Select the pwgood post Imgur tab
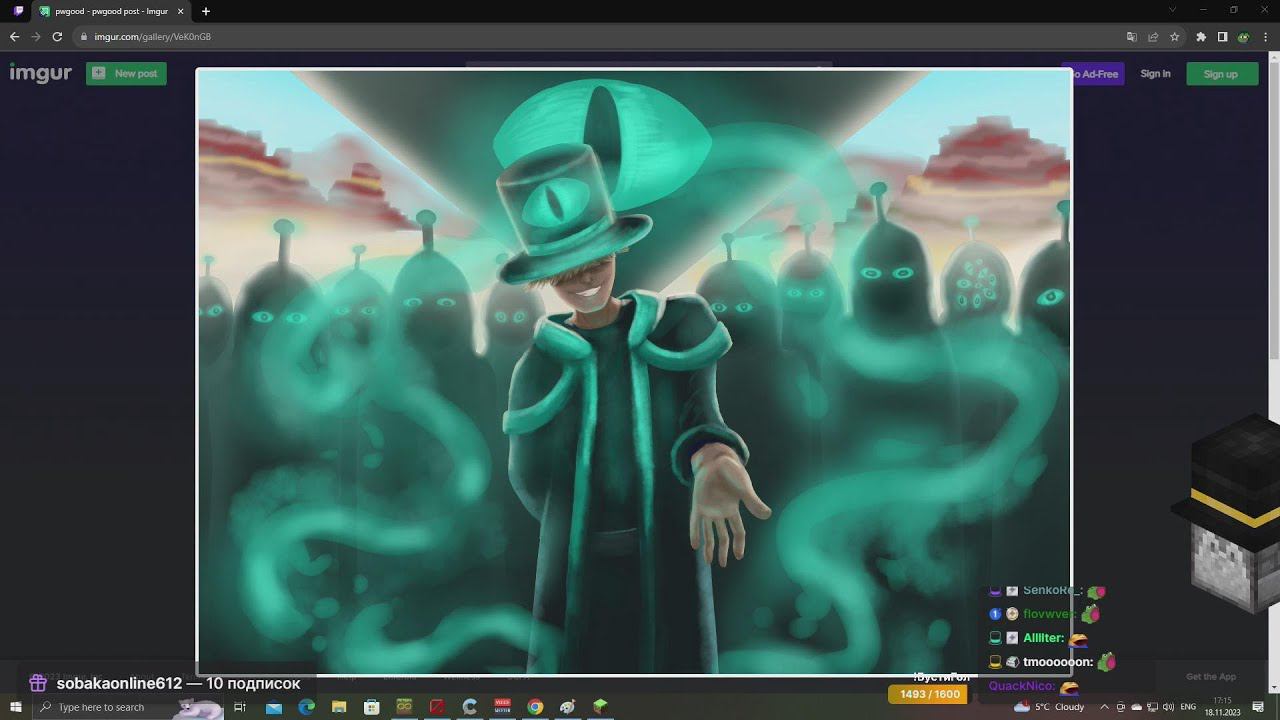 click(x=111, y=11)
